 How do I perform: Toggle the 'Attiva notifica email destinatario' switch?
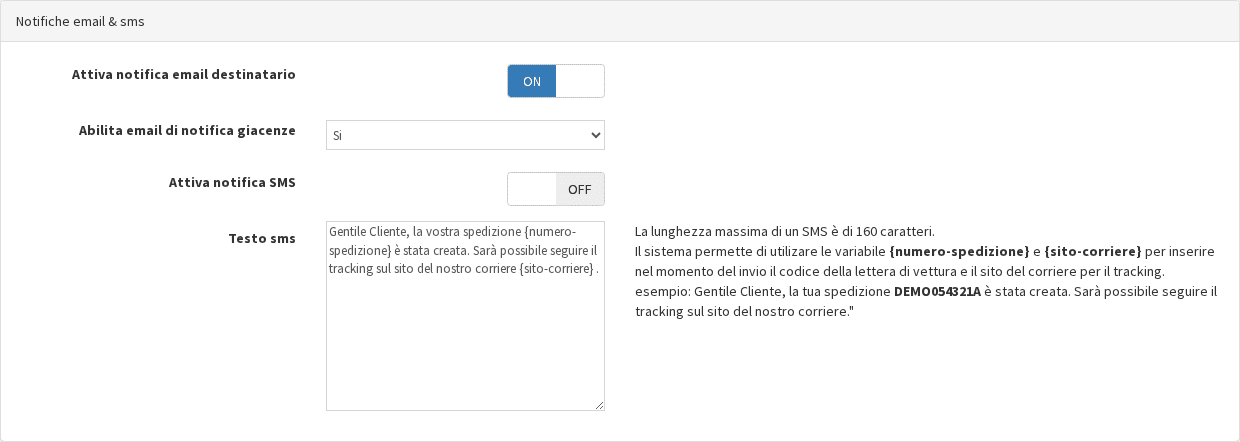pyautogui.click(x=556, y=81)
